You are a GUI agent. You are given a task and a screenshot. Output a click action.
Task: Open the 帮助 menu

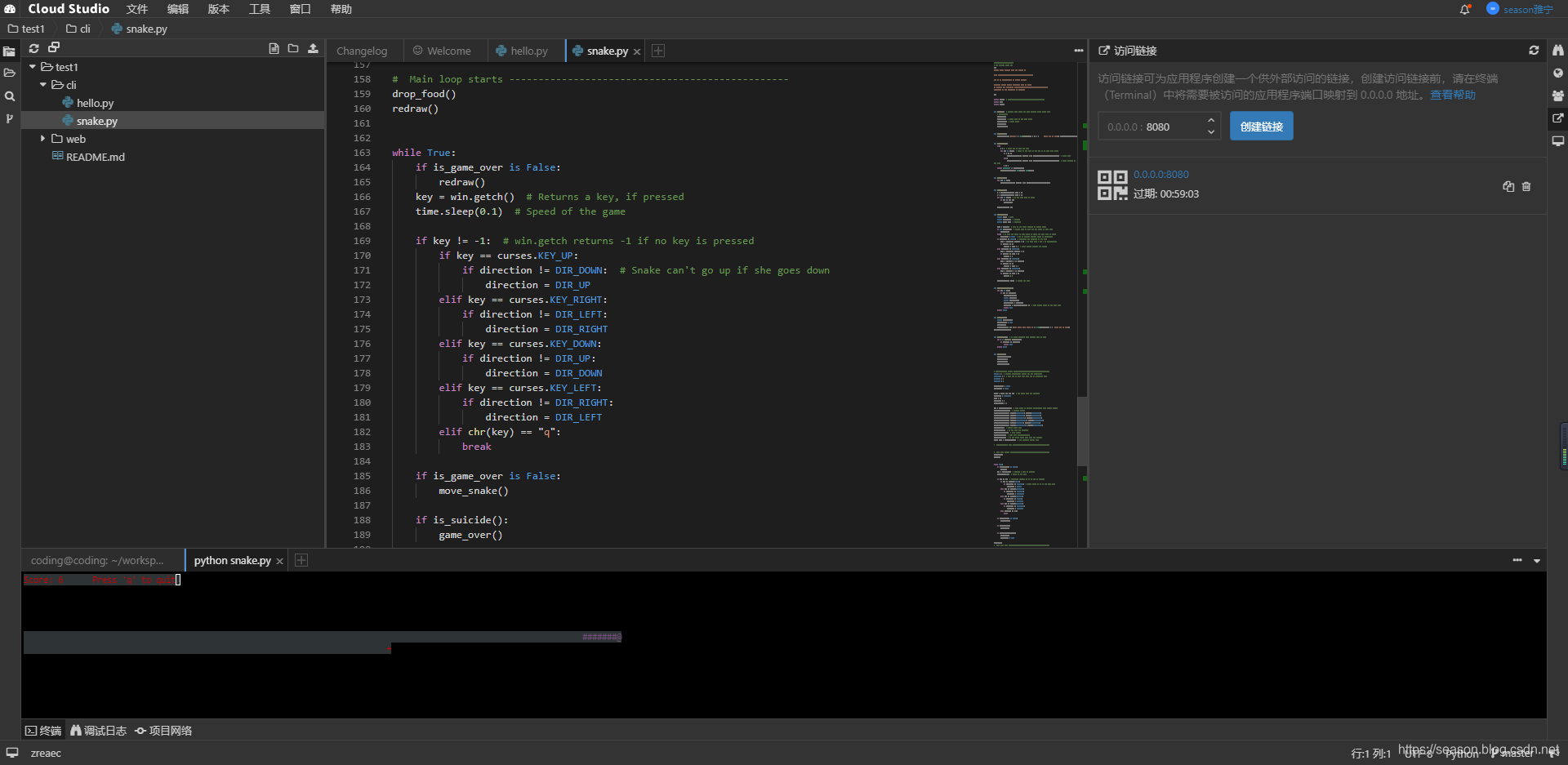coord(341,9)
